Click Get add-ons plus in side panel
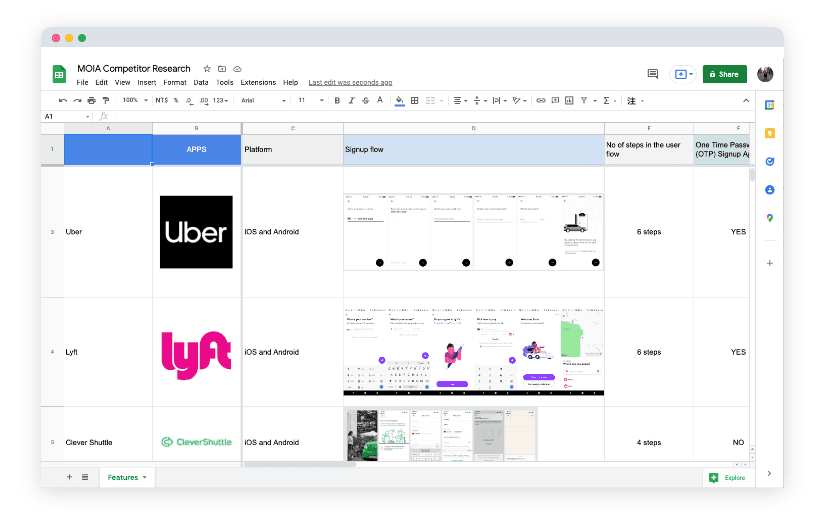 [x=769, y=263]
